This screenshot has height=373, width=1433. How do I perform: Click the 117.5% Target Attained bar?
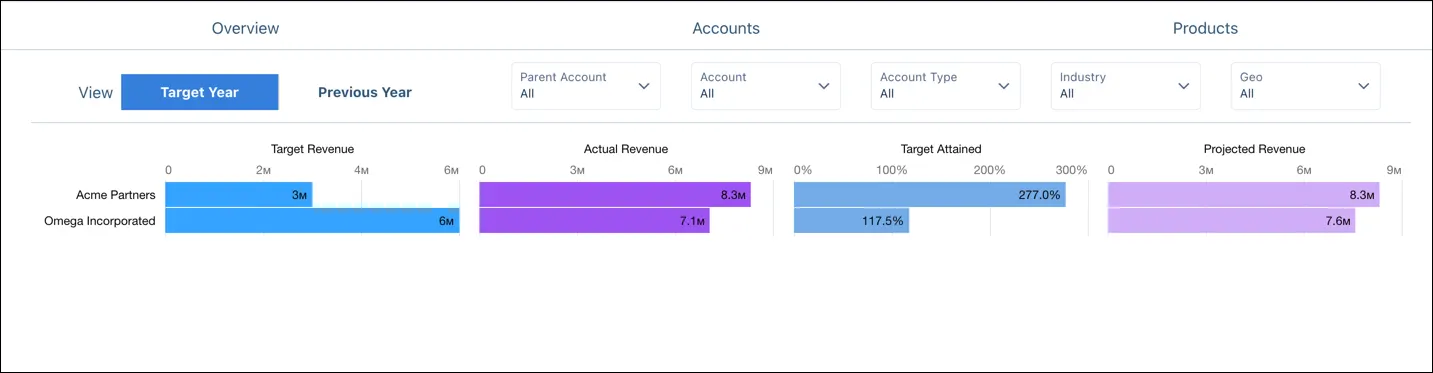pyautogui.click(x=851, y=221)
